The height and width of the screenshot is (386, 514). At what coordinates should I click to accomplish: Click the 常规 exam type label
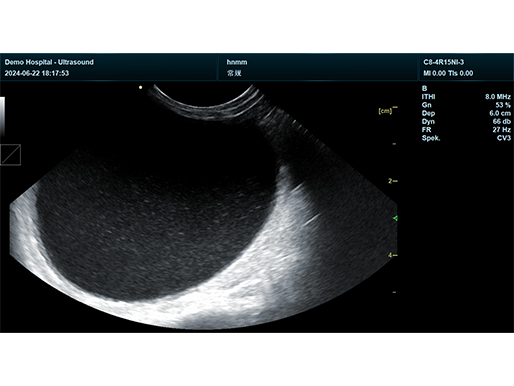tap(234, 73)
